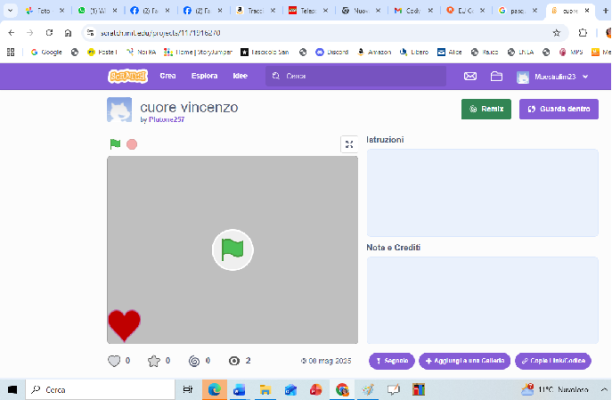612x400 pixels.
Task: Click the Remix button
Action: [486, 109]
